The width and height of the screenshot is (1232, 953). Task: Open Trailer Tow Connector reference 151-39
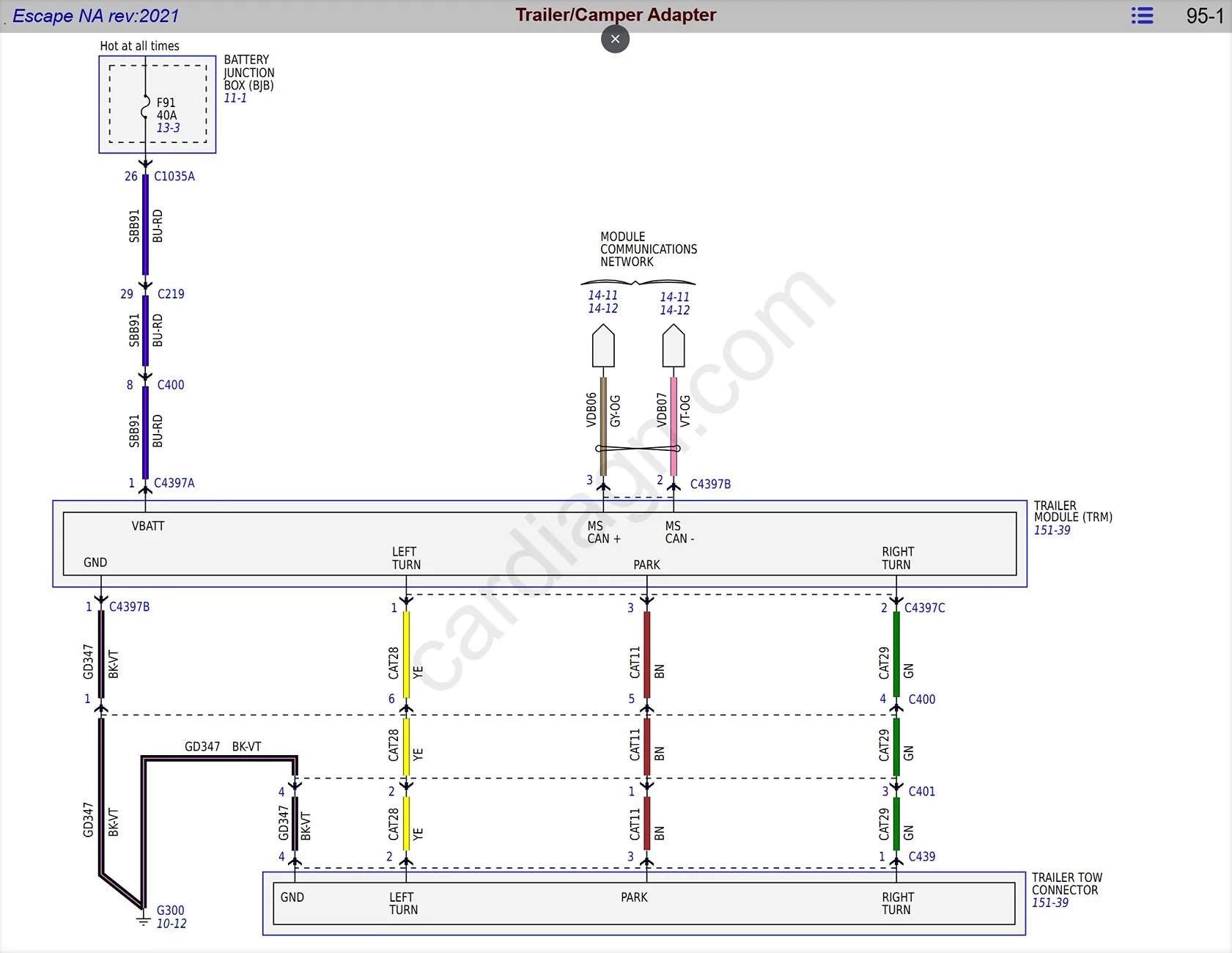[x=1050, y=902]
